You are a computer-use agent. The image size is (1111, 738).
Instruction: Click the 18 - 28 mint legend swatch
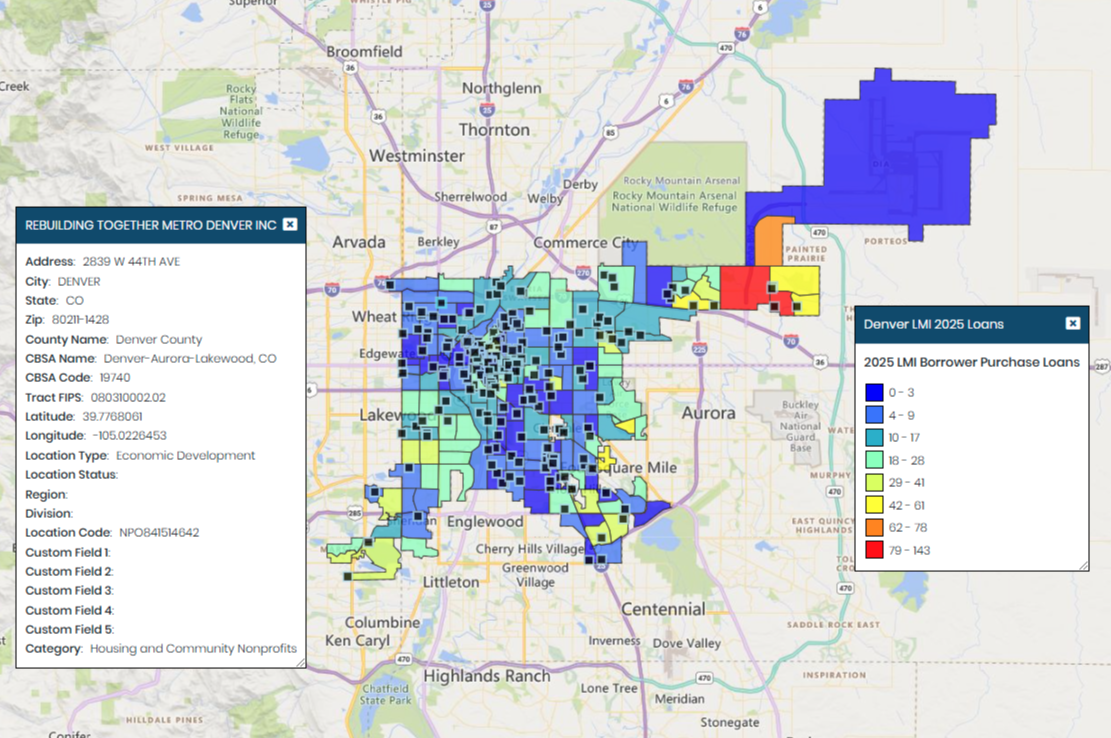point(874,460)
